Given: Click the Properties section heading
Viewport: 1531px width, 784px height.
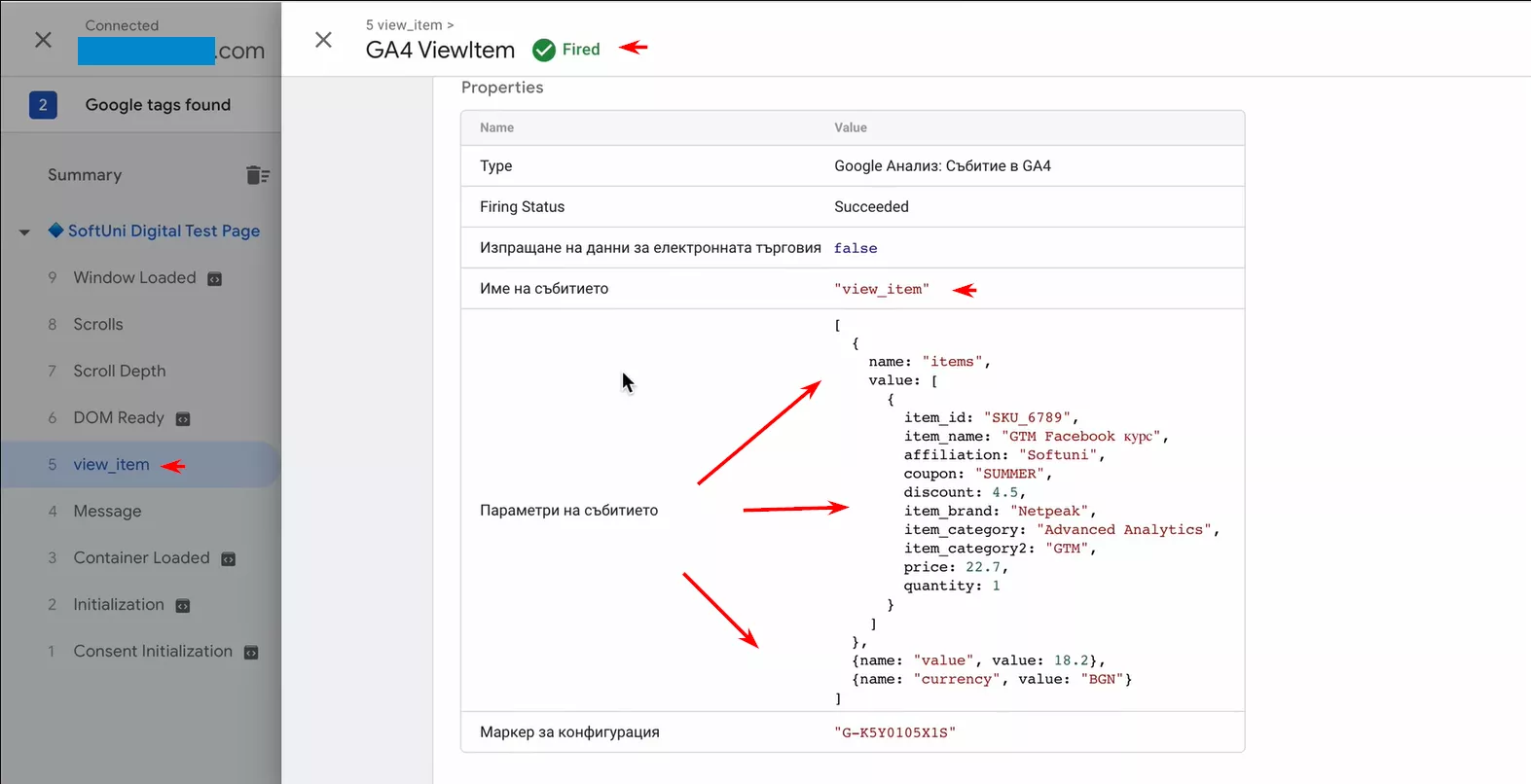Looking at the screenshot, I should coord(502,88).
